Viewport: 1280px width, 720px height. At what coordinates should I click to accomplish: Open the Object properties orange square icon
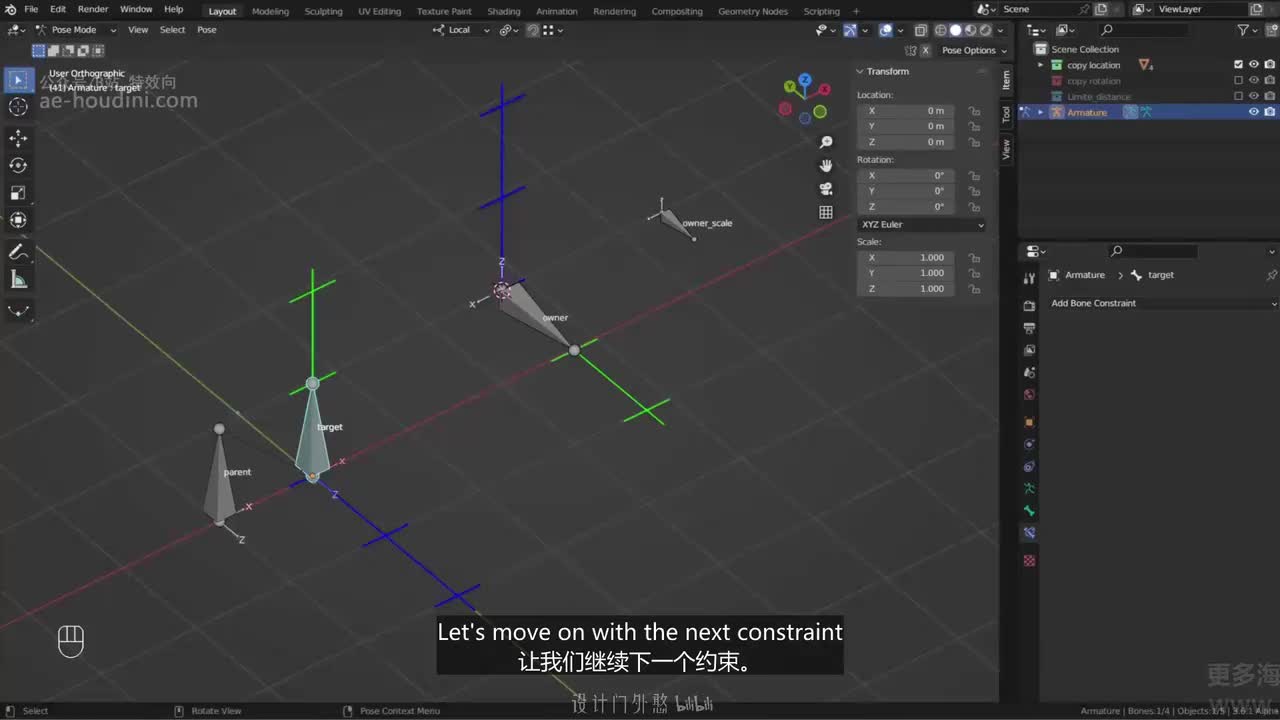[x=1029, y=422]
